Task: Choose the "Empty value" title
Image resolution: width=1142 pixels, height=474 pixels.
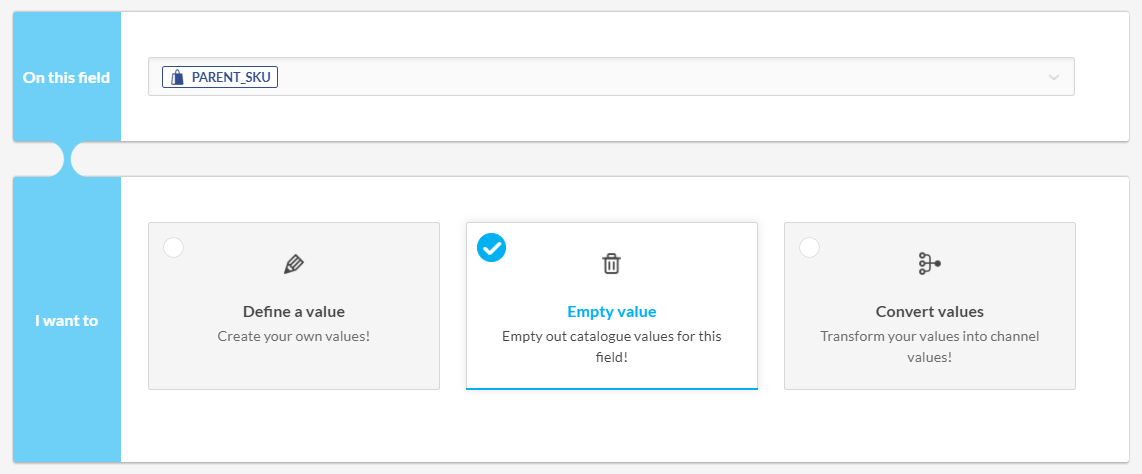Action: 611,311
